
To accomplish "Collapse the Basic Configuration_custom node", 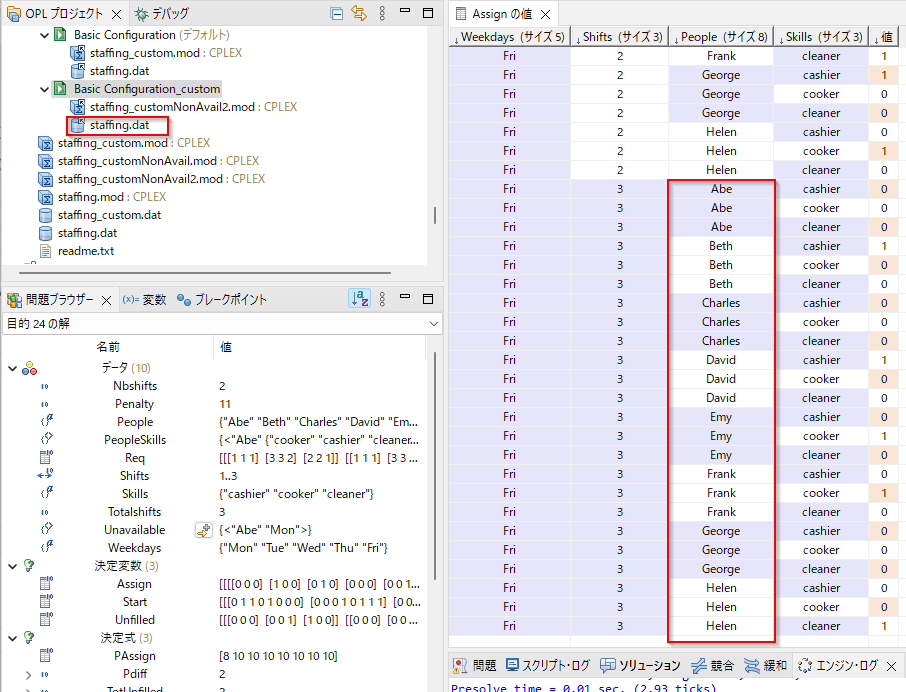I will 44,89.
